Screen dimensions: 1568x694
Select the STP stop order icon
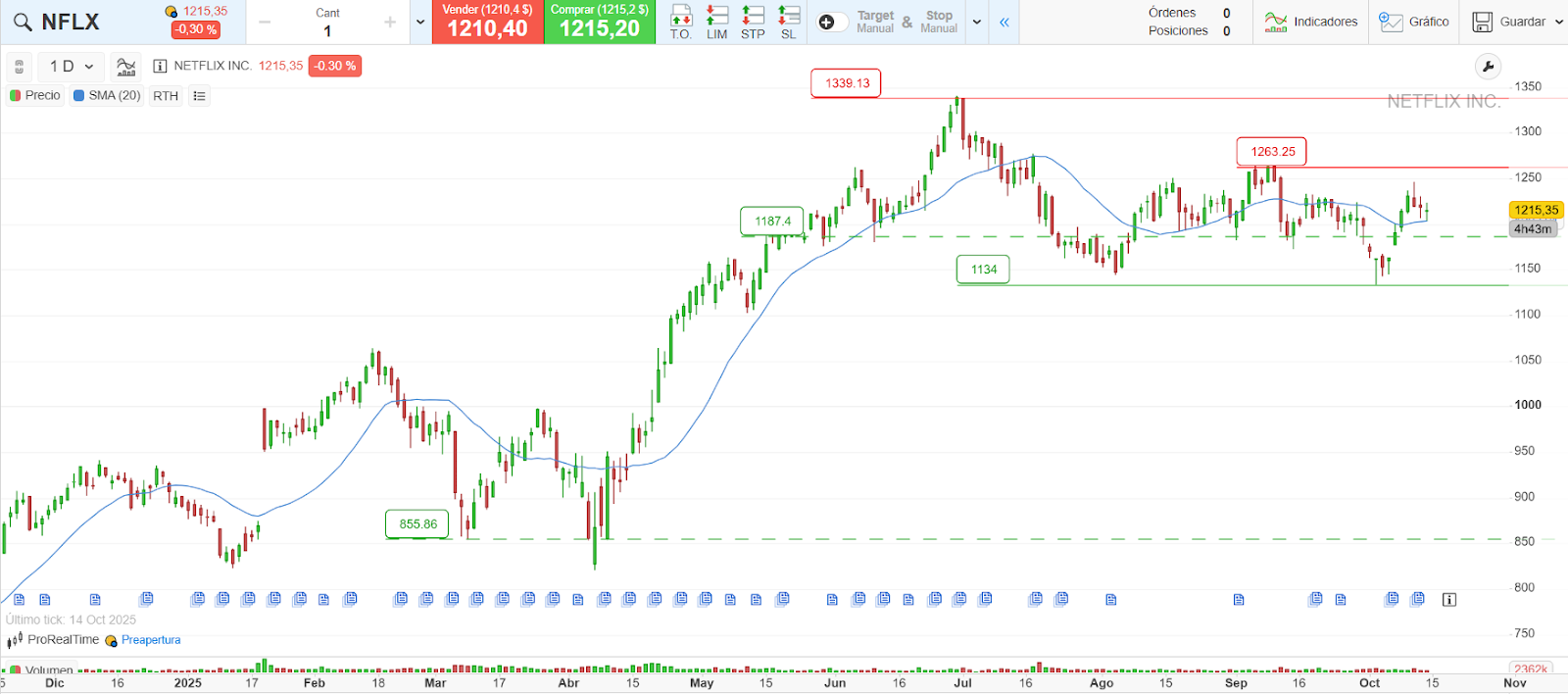753,22
